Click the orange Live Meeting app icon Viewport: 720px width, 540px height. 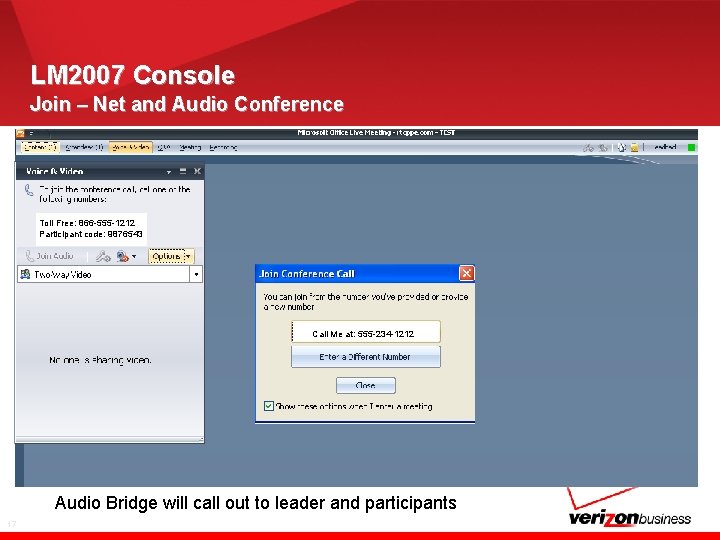[x=20, y=133]
